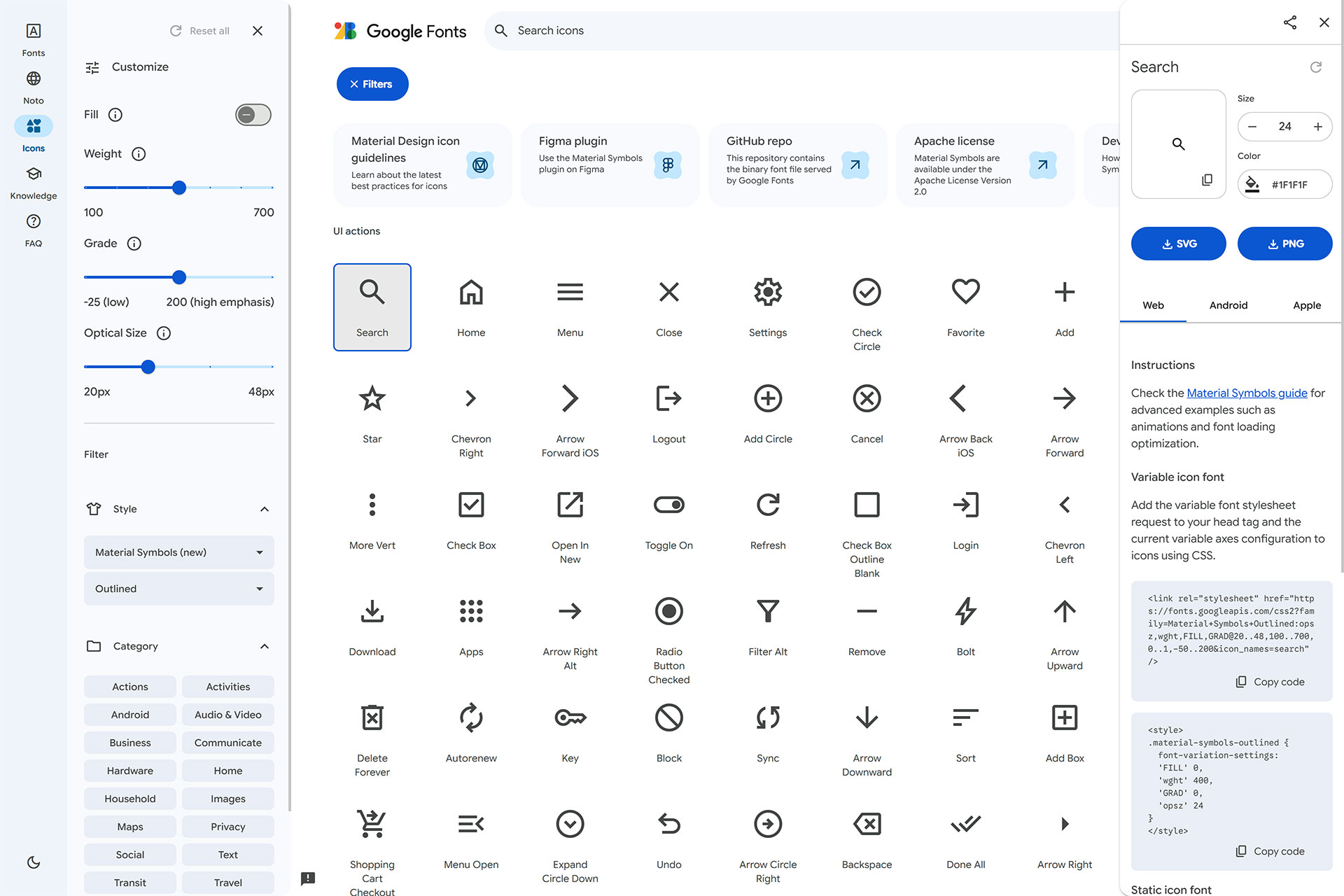This screenshot has height=896, width=1344.
Task: Switch to the Apple tab
Action: tap(1306, 305)
